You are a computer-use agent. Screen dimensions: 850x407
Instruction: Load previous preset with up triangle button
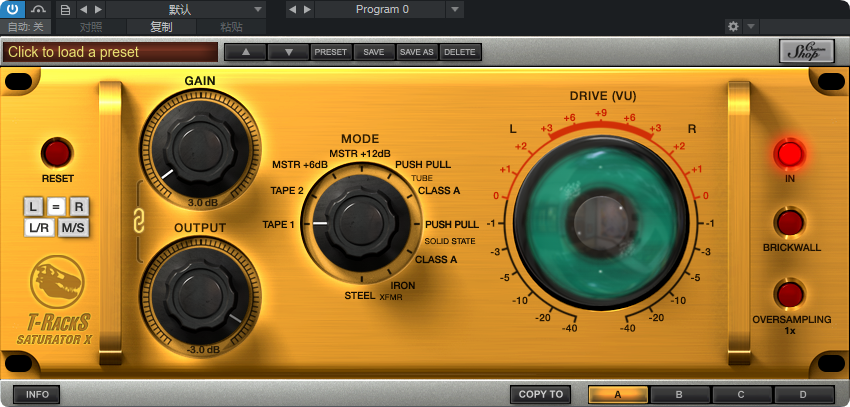click(x=245, y=52)
